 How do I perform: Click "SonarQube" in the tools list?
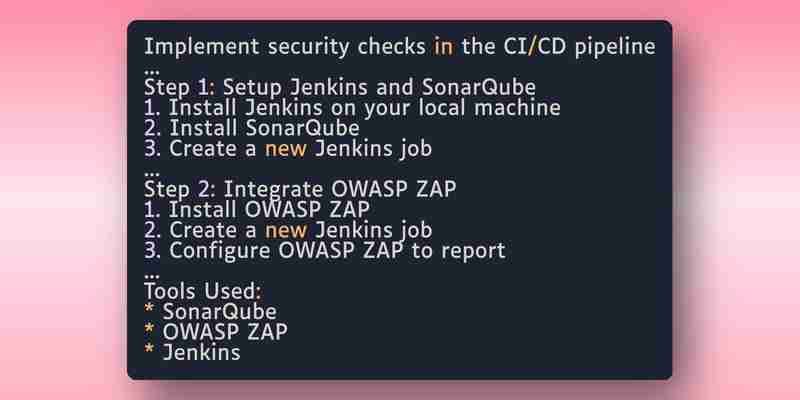(x=220, y=312)
